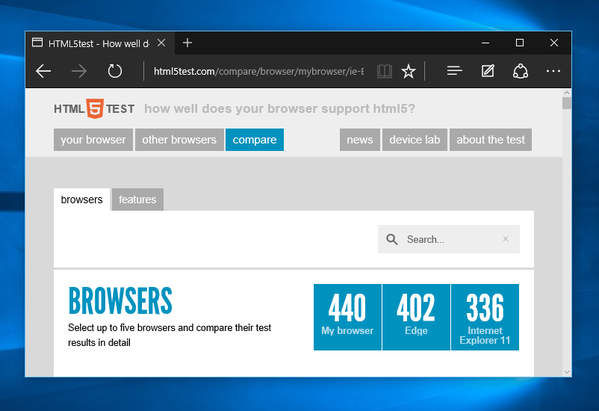
Task: Open Reading view book icon
Action: [384, 71]
